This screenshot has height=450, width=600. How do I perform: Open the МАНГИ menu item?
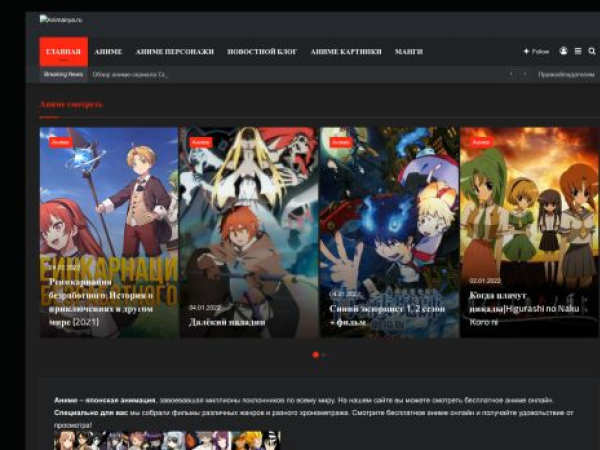pyautogui.click(x=409, y=52)
